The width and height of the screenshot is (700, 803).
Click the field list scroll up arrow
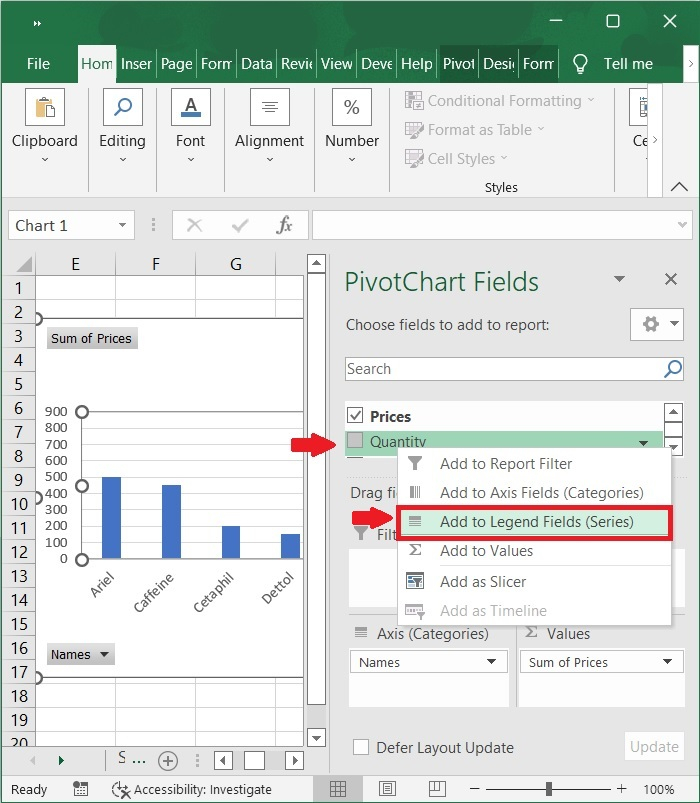pyautogui.click(x=673, y=412)
